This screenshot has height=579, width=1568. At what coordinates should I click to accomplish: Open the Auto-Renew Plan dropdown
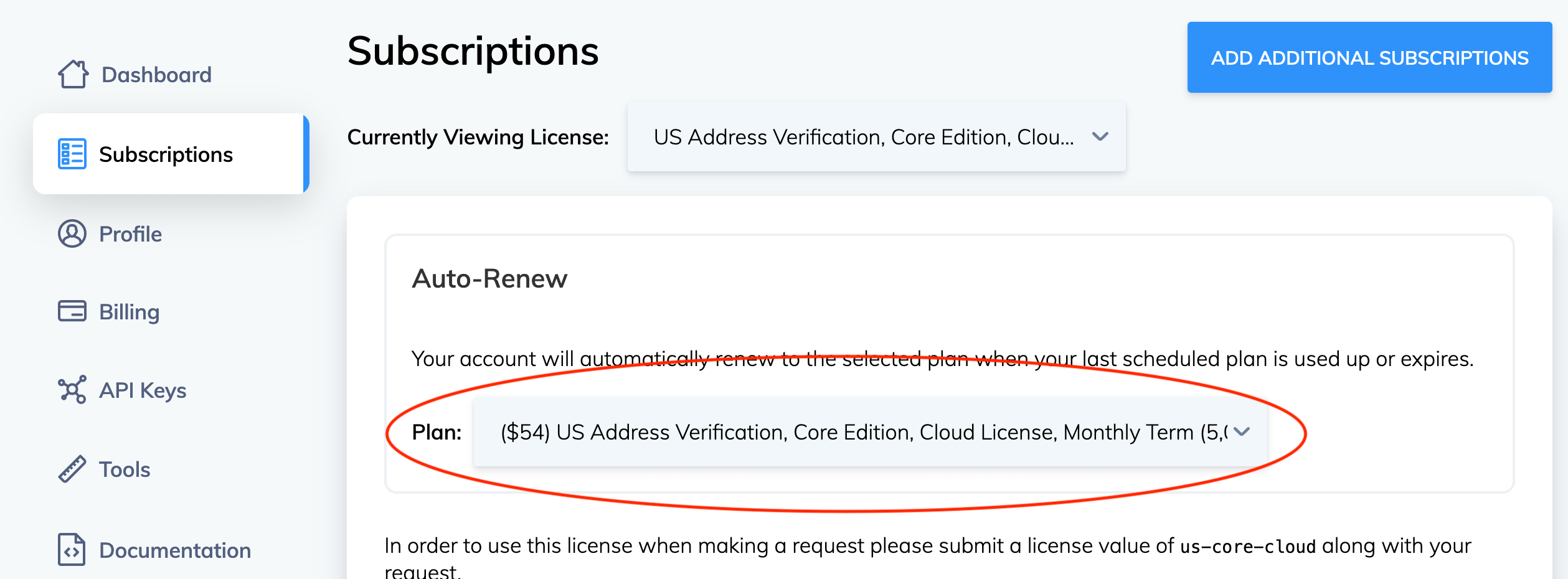point(863,432)
